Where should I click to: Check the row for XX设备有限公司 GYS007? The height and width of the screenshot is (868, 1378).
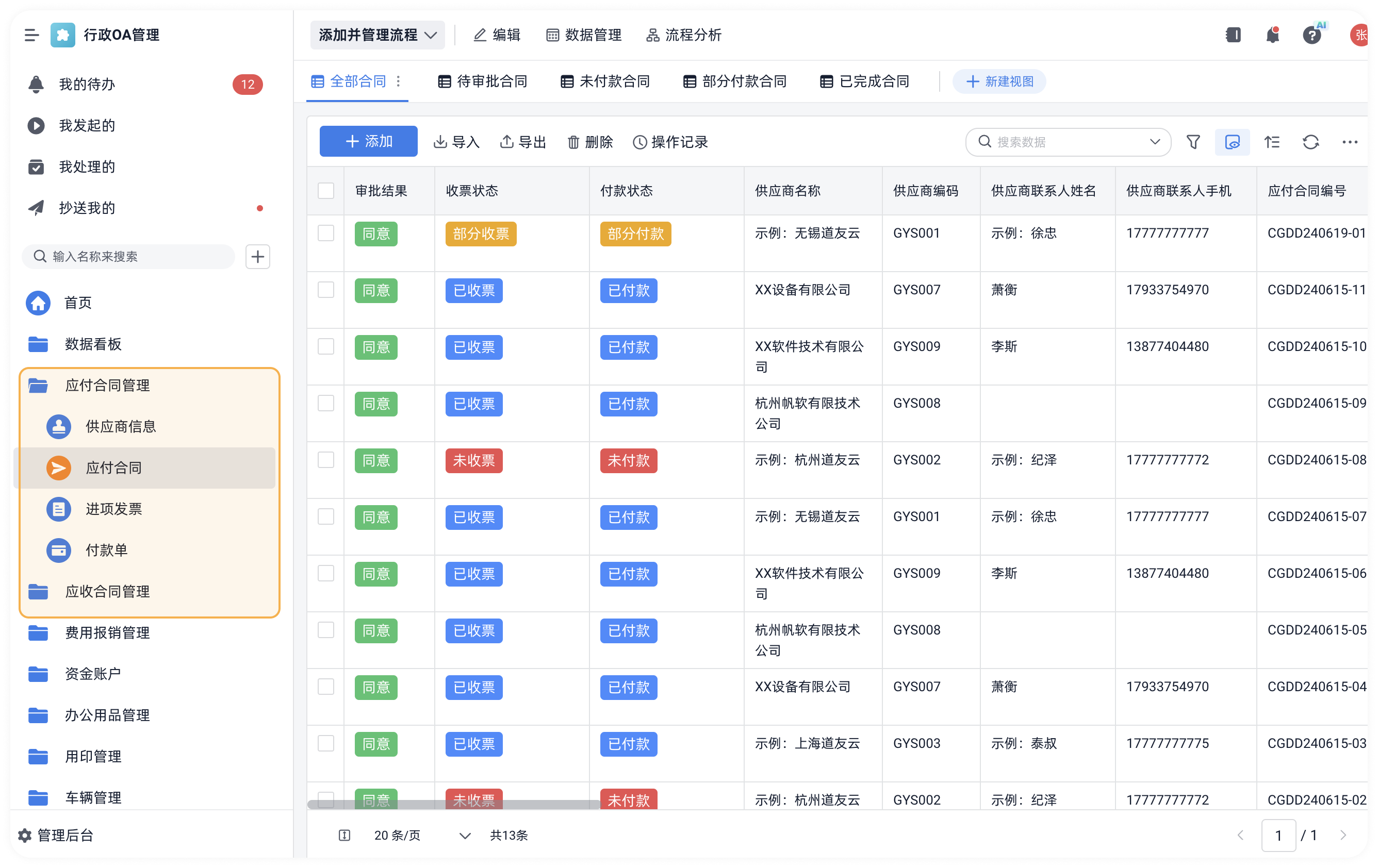pyautogui.click(x=325, y=290)
